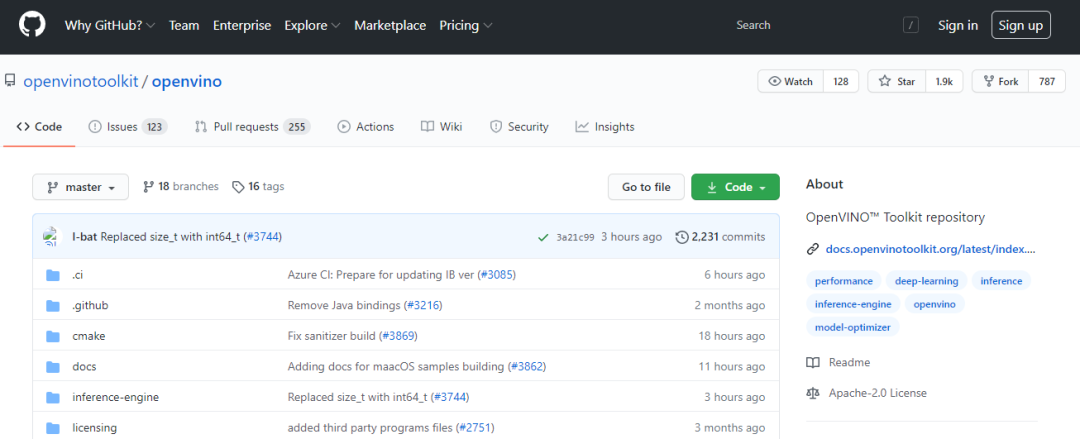The width and height of the screenshot is (1080, 439).
Task: Click the l-bat author avatar
Action: pyautogui.click(x=52, y=236)
